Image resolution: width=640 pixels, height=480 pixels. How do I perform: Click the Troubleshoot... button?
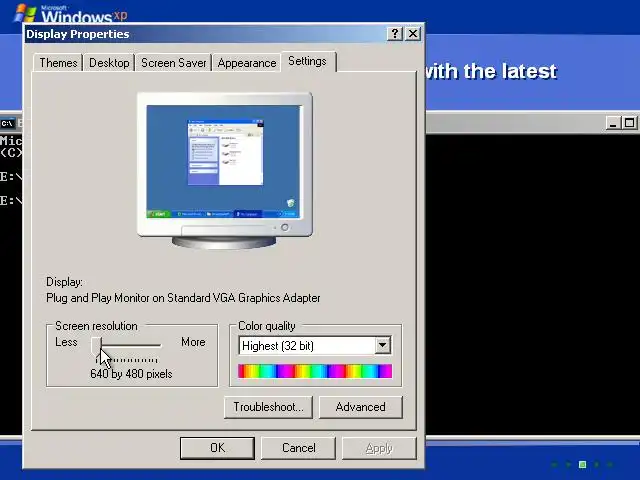(268, 407)
